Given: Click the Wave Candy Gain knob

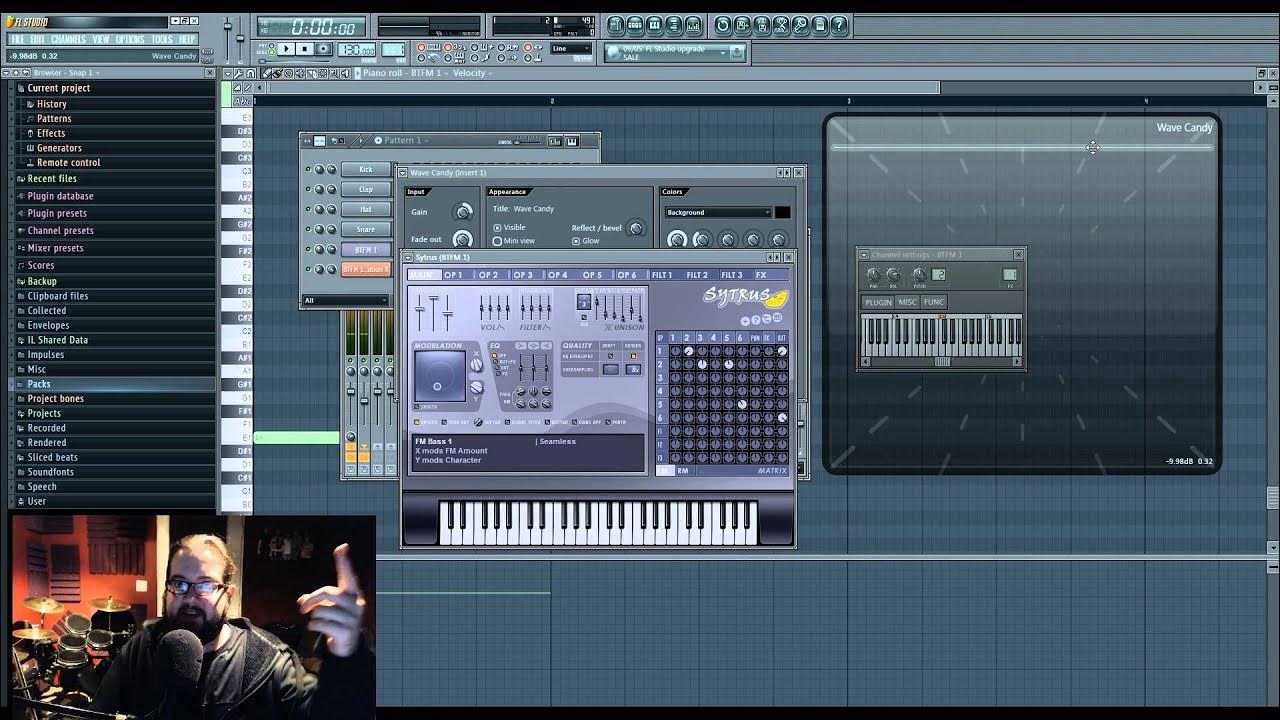Looking at the screenshot, I should tap(462, 212).
